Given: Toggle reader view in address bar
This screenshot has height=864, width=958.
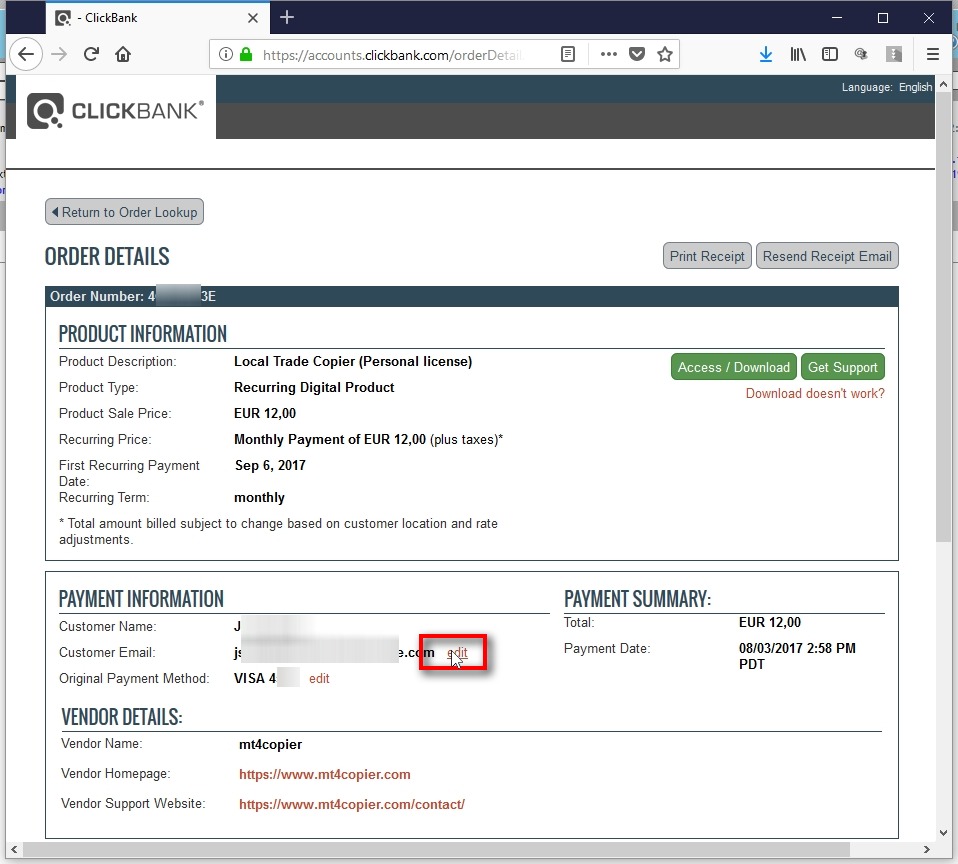Looking at the screenshot, I should coord(568,54).
